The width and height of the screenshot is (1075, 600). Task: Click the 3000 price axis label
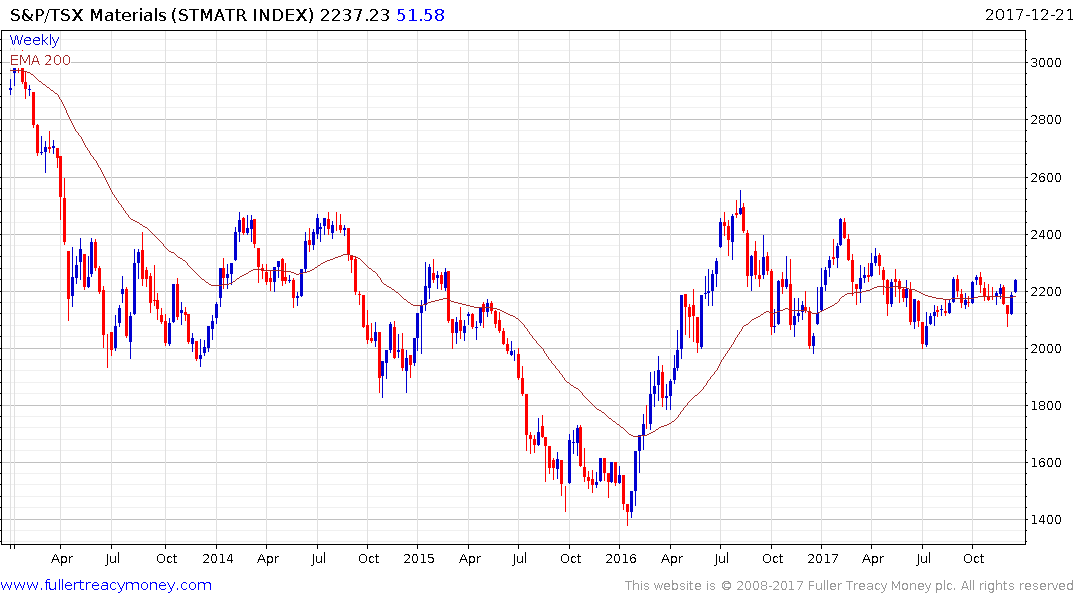[x=1046, y=62]
